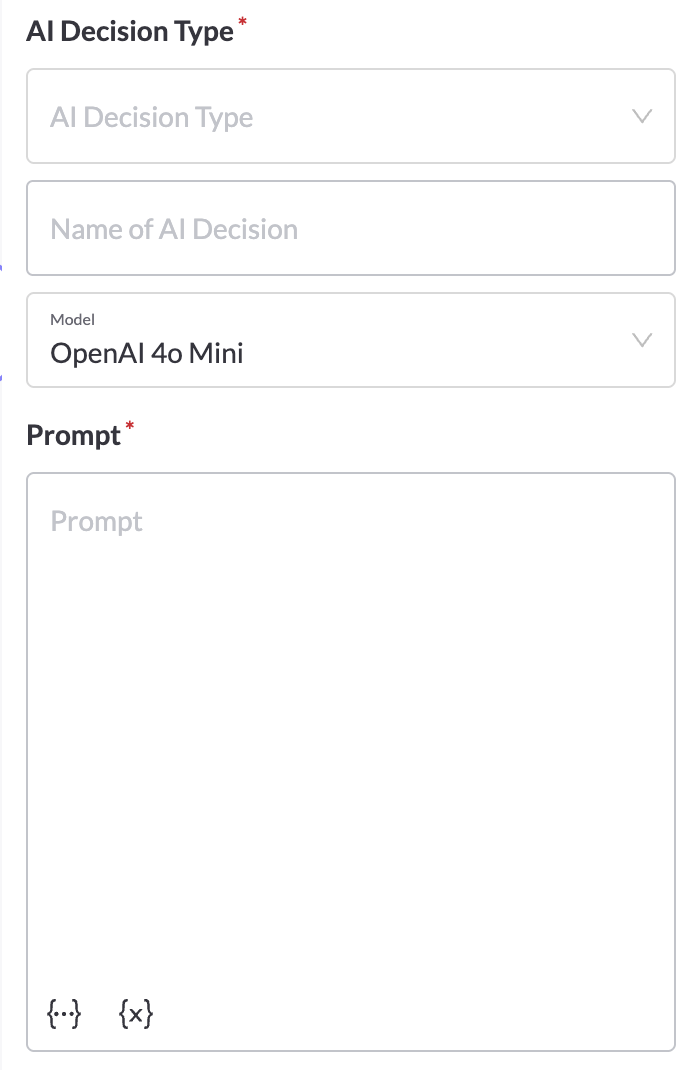Click the red asterisk next to Prompt heading

click(130, 426)
